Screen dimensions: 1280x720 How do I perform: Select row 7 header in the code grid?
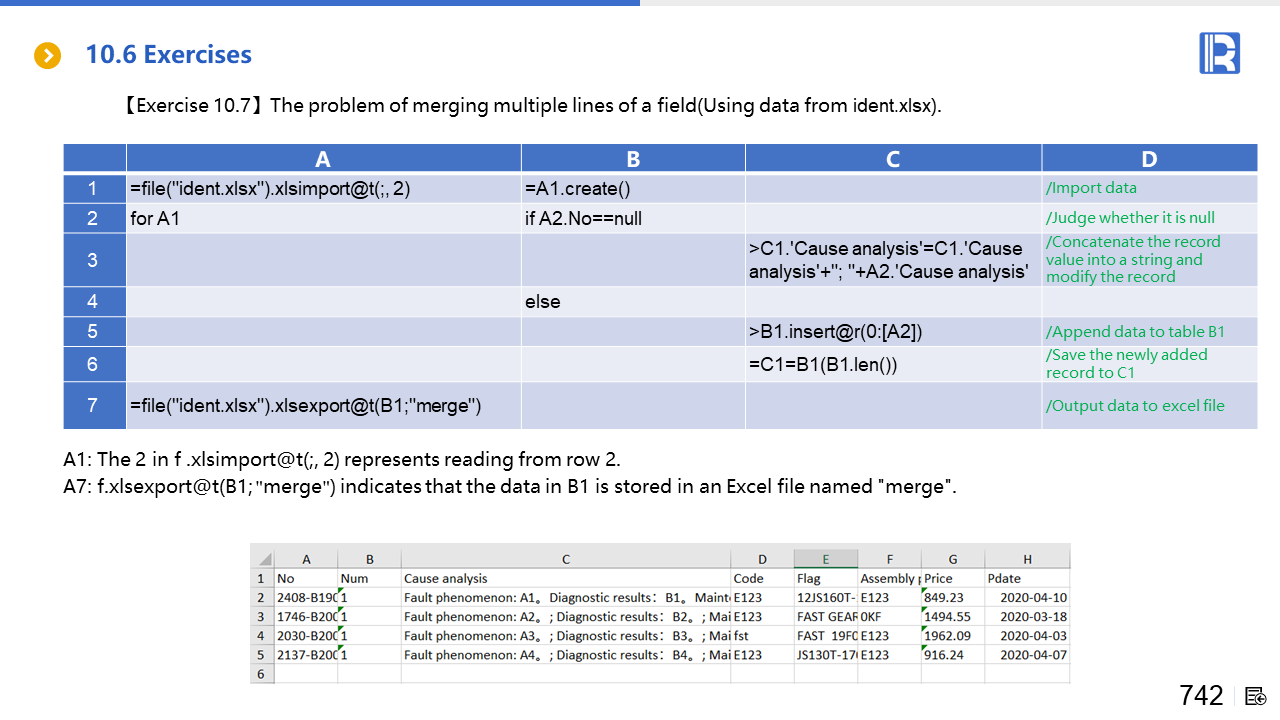click(x=93, y=405)
